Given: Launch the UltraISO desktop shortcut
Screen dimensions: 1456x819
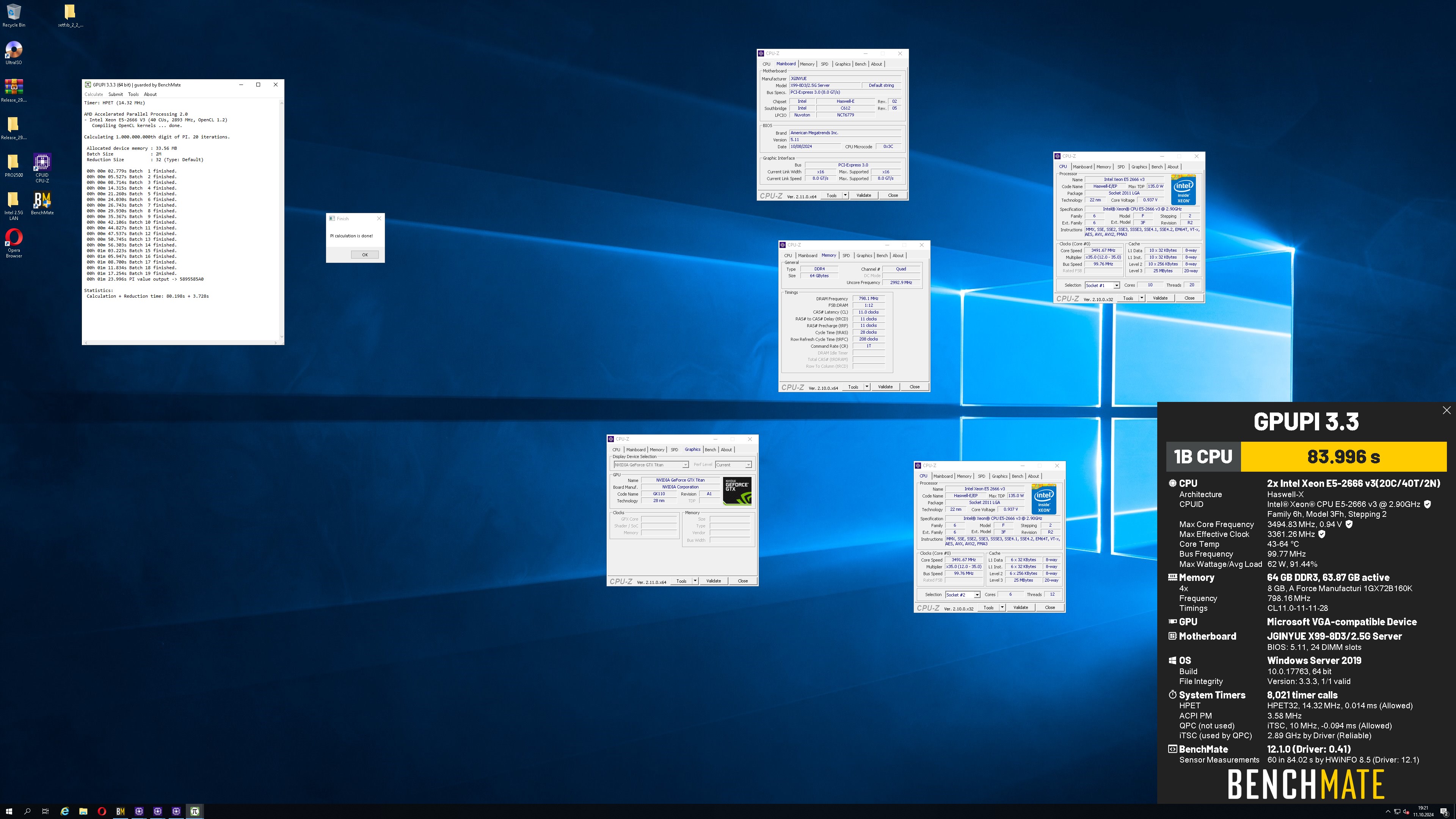Looking at the screenshot, I should tap(14, 53).
